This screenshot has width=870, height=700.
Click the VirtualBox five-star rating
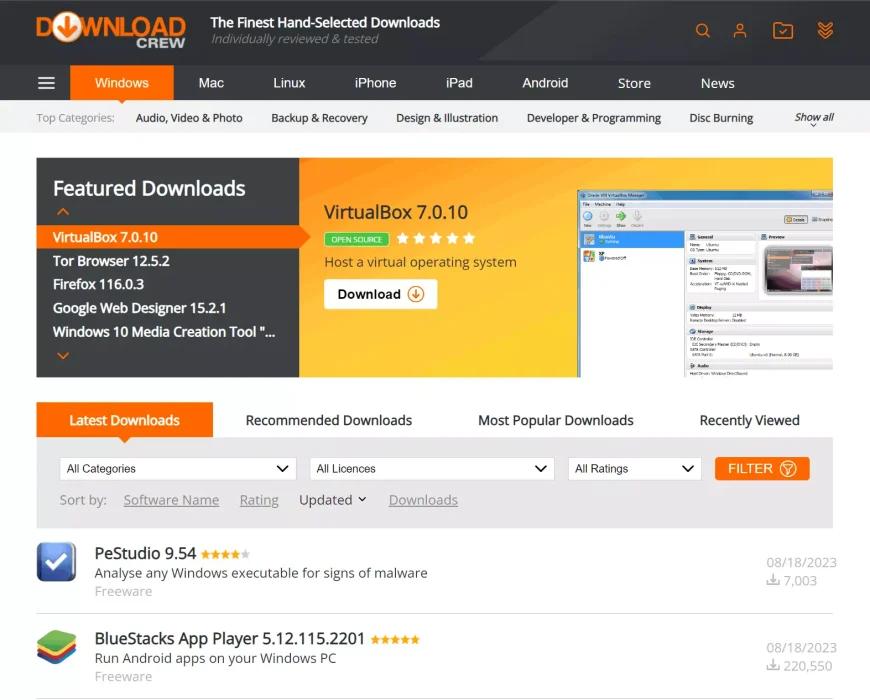pyautogui.click(x=436, y=239)
